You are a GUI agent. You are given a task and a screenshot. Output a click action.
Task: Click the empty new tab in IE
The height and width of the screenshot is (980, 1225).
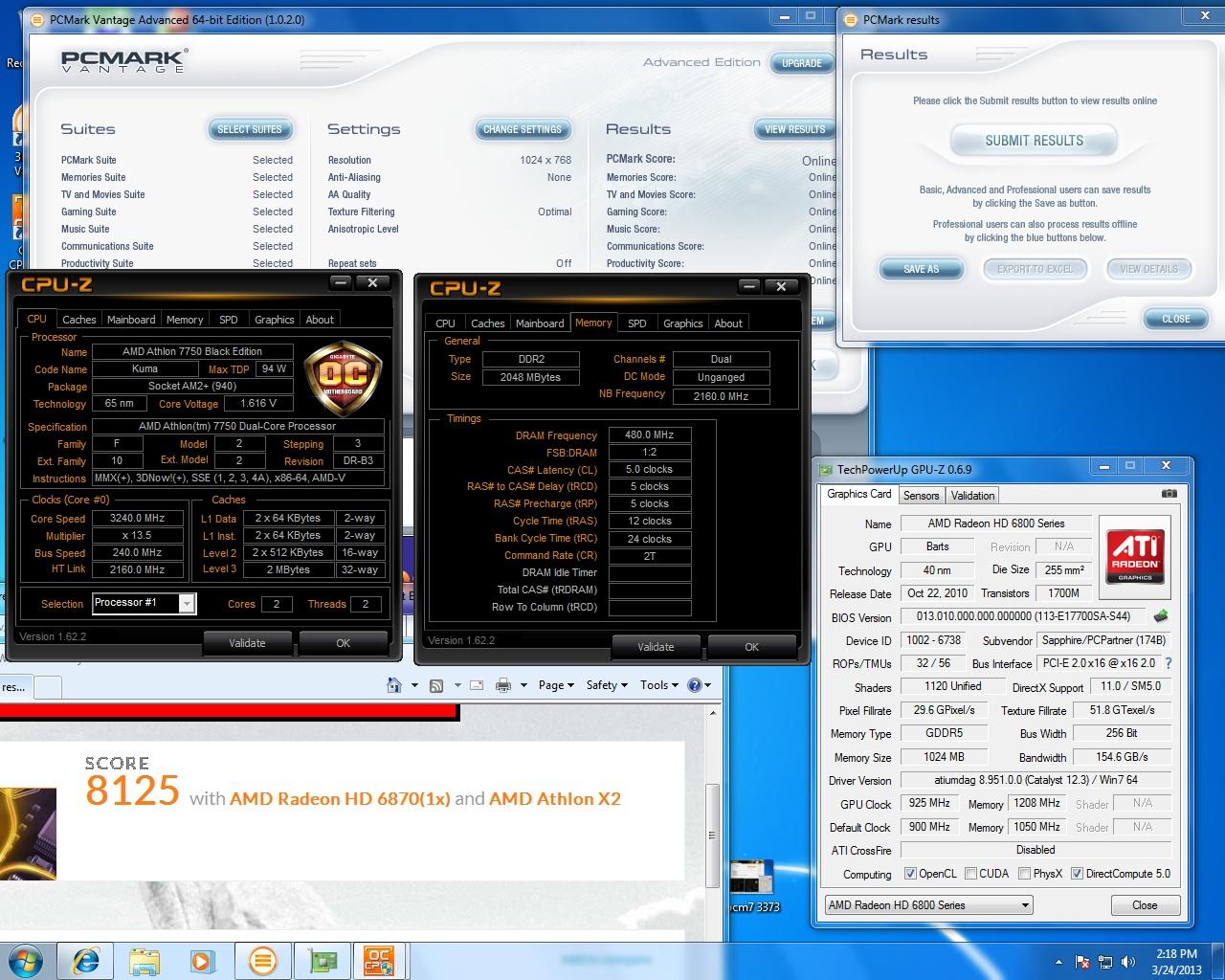[x=48, y=687]
